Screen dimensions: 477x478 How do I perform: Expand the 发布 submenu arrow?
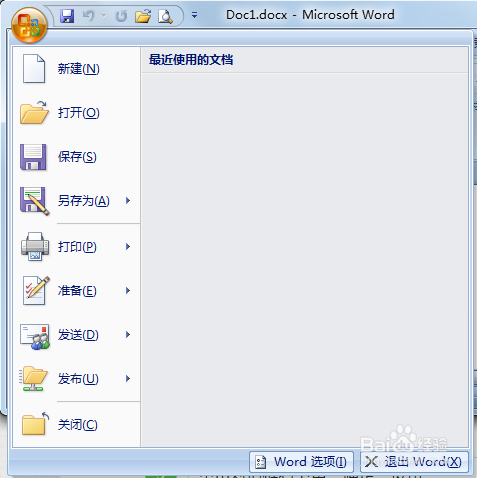click(x=128, y=379)
